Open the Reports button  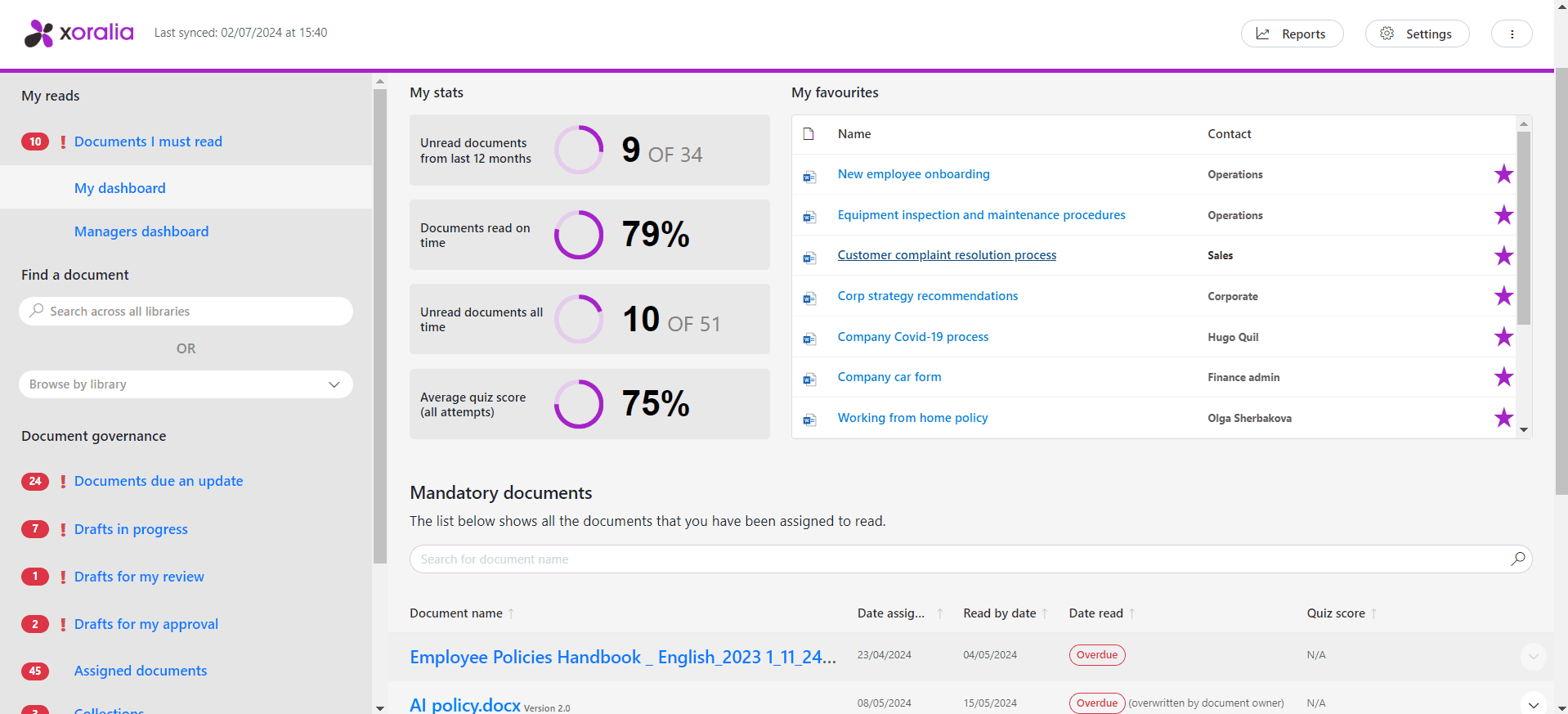pyautogui.click(x=1292, y=34)
